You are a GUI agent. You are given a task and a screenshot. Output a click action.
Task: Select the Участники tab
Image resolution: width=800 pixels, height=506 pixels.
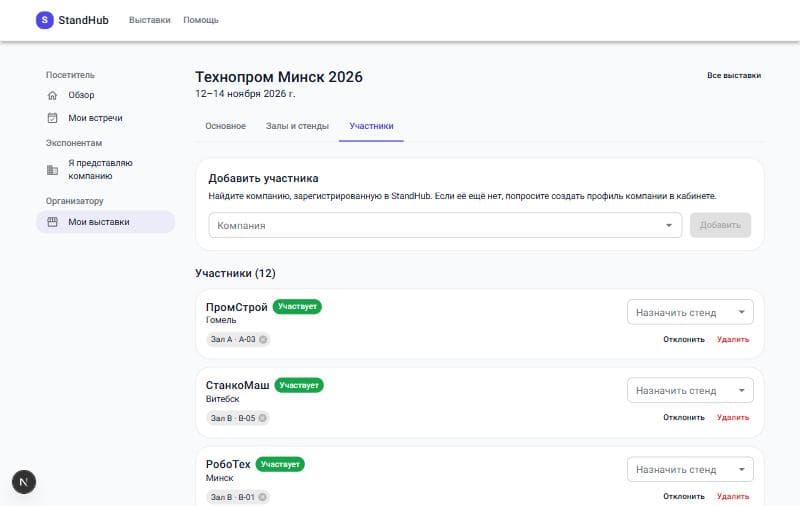coord(371,126)
